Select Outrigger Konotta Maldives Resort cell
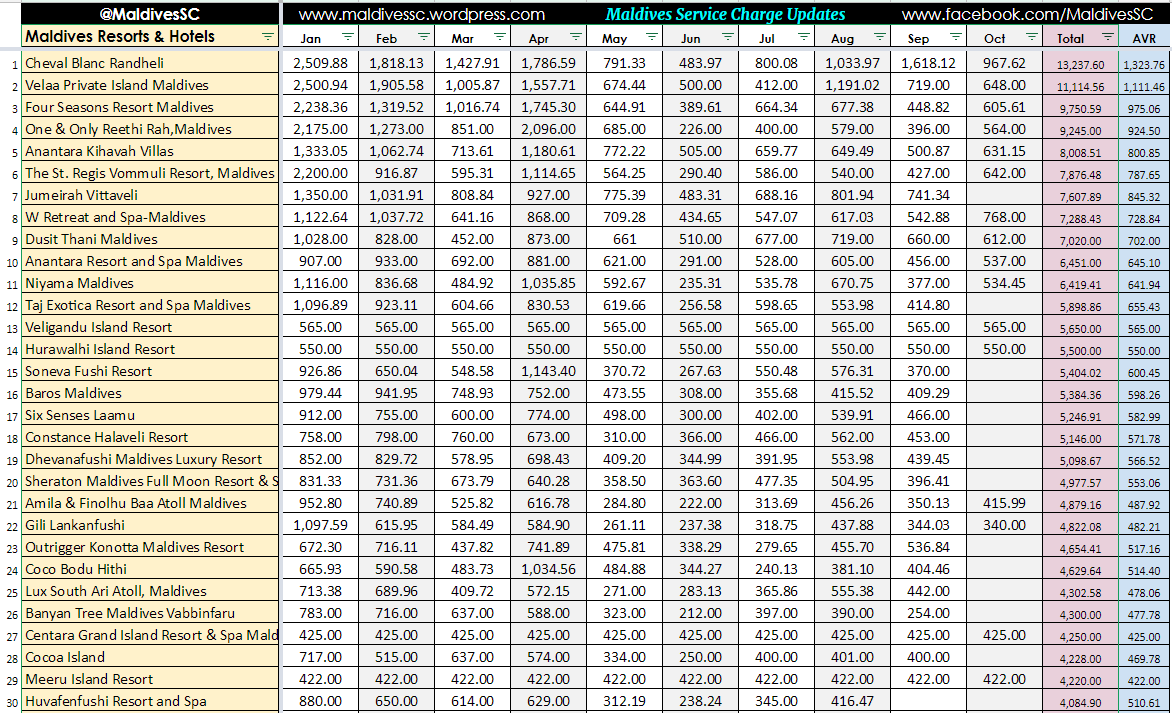Viewport: 1172px width, 713px height. pyautogui.click(x=150, y=547)
